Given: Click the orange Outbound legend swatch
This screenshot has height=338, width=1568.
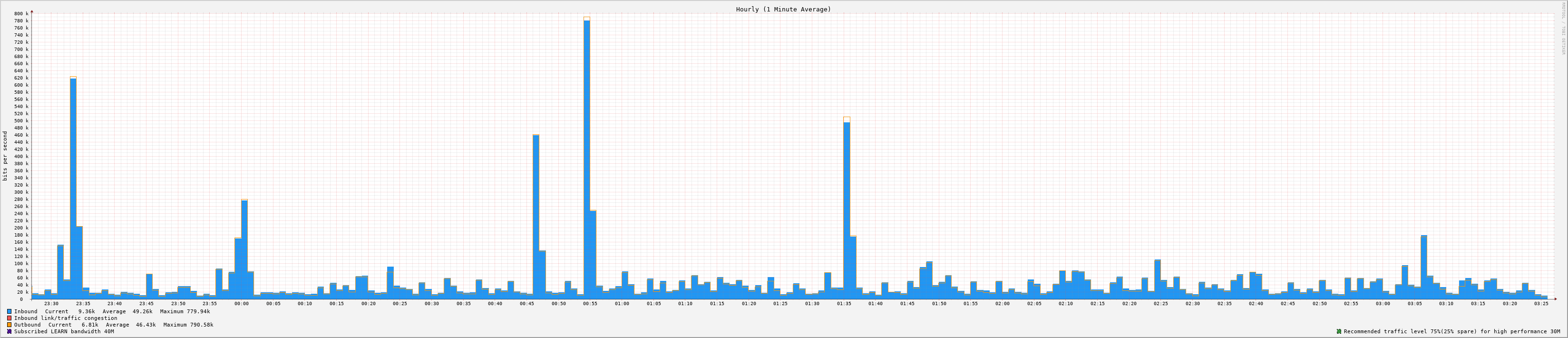Looking at the screenshot, I should pos(9,325).
